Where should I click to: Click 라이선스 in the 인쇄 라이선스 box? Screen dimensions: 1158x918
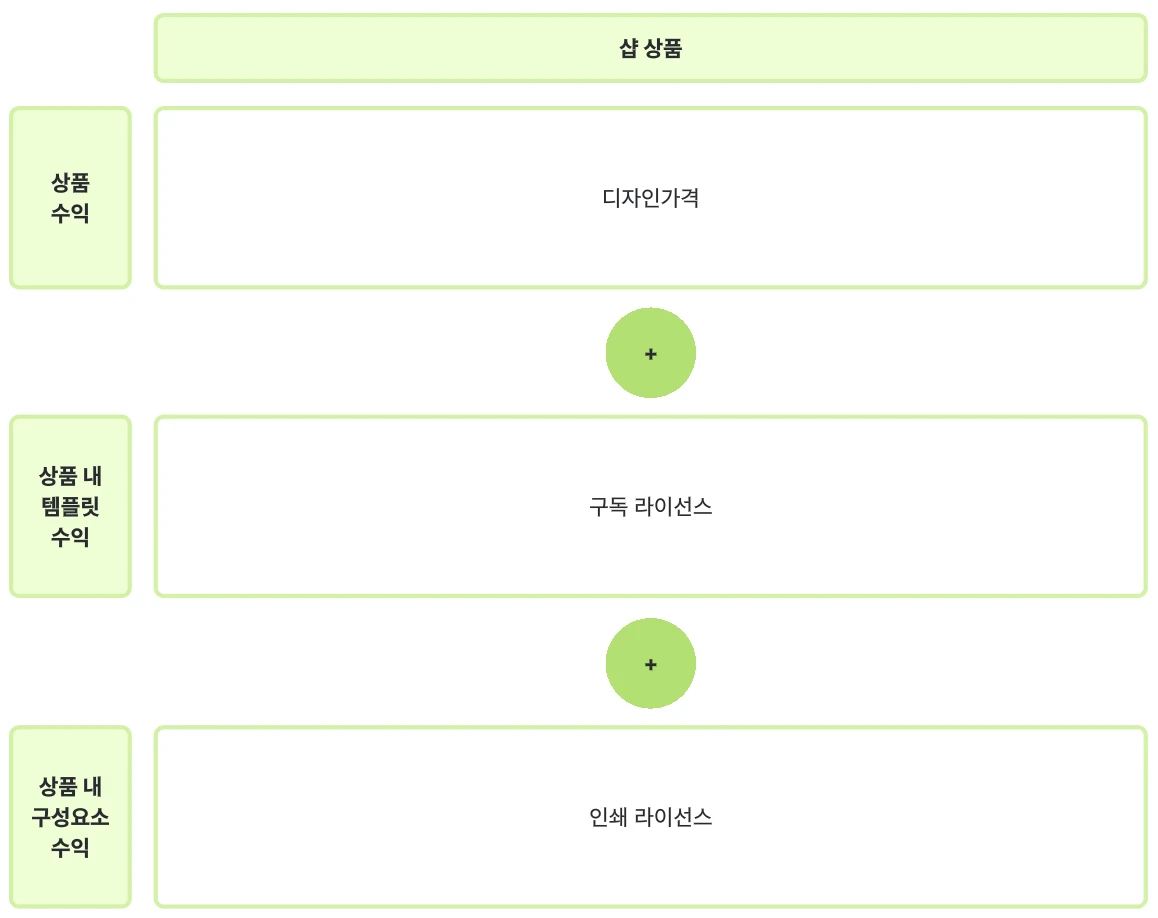[673, 817]
